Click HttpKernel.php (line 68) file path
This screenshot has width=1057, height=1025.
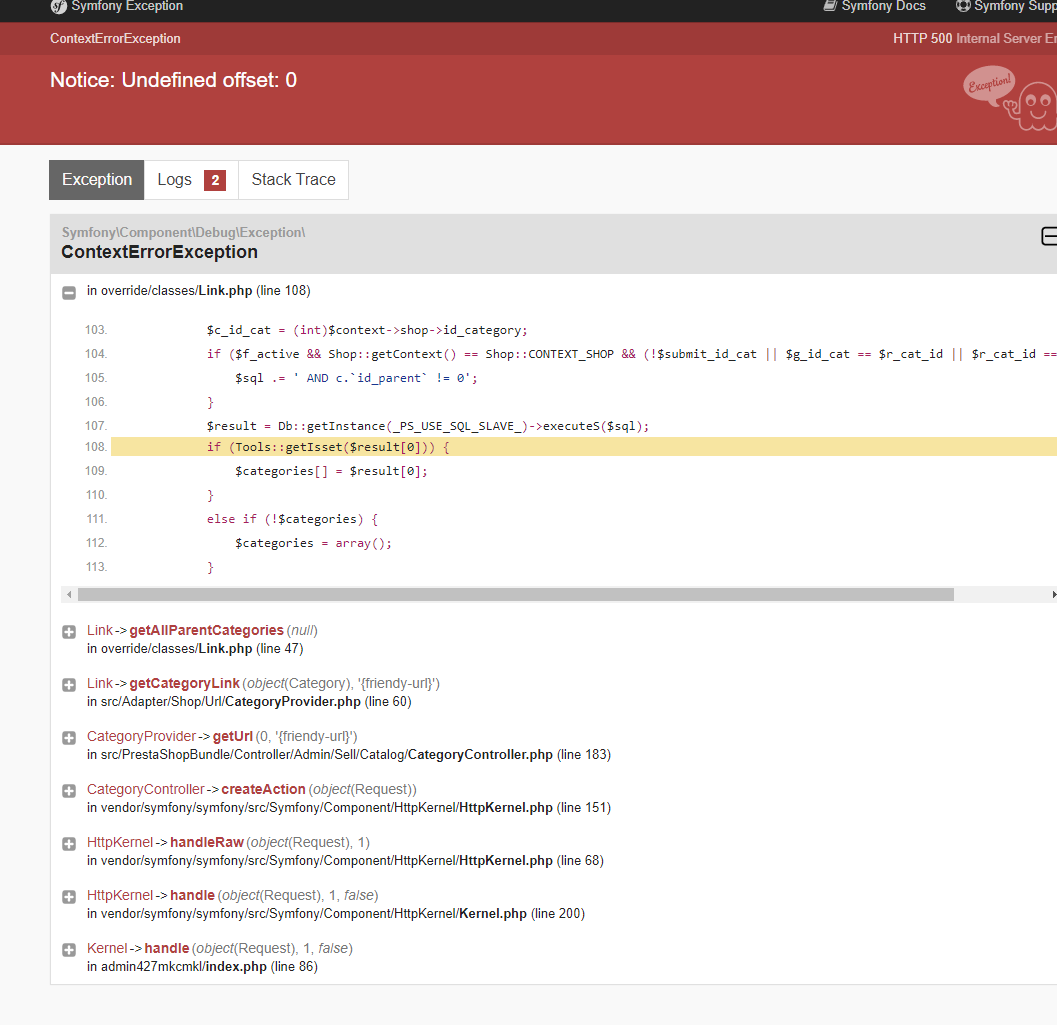[353, 861]
